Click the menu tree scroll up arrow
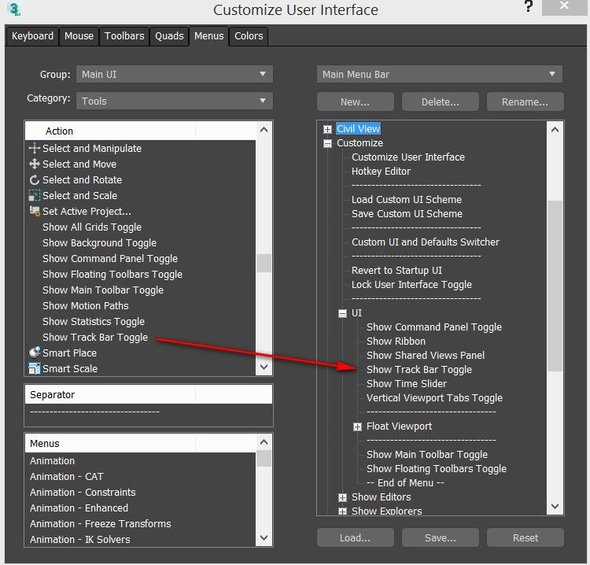The width and height of the screenshot is (590, 565). point(555,130)
